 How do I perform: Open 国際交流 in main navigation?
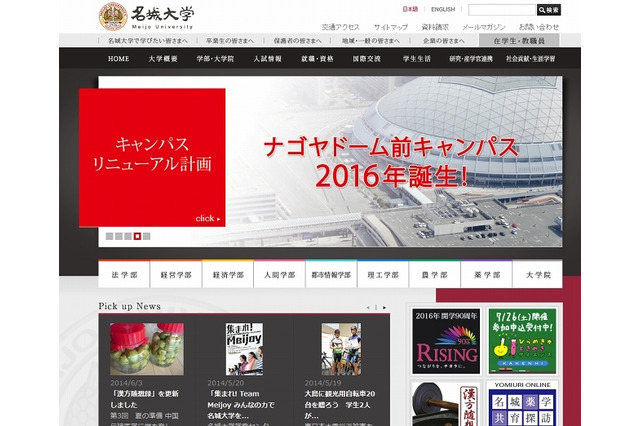[x=367, y=59]
